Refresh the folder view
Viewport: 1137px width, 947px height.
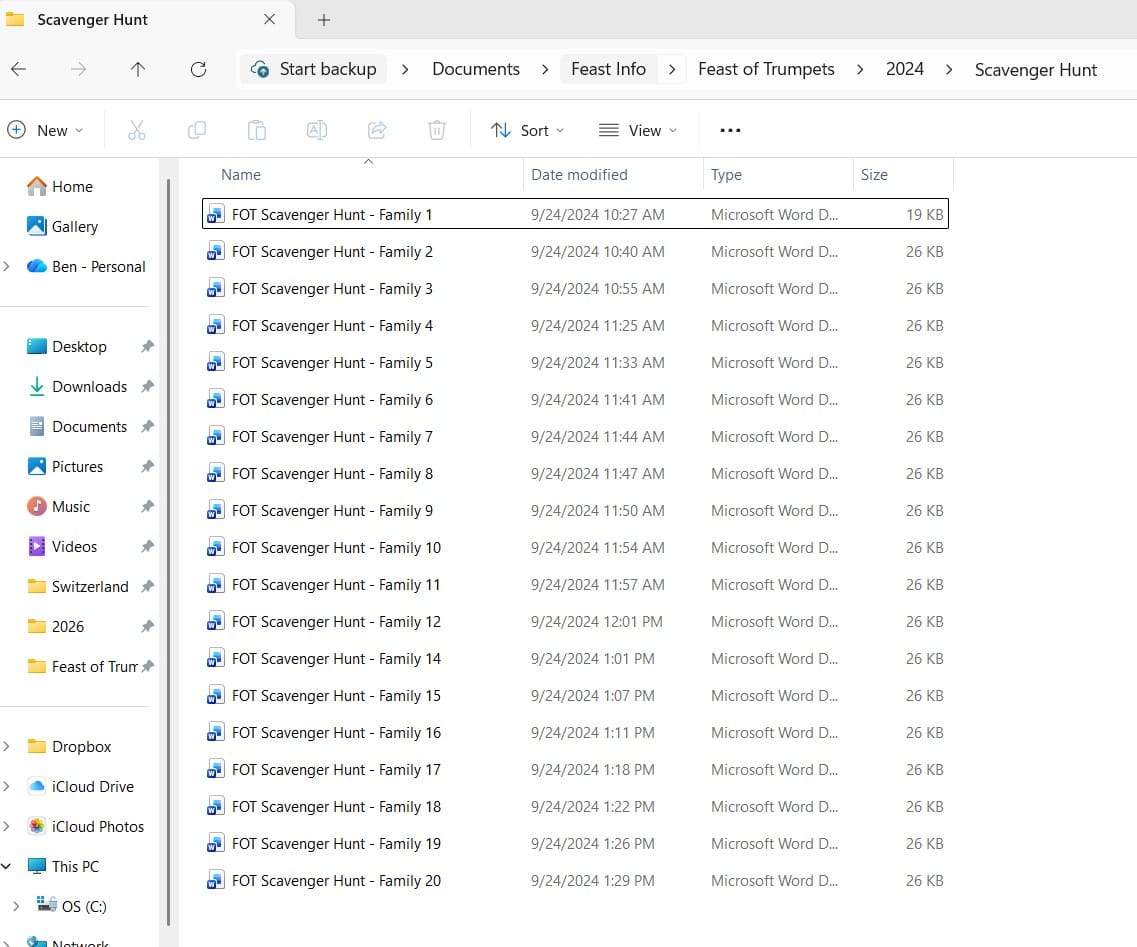[199, 69]
